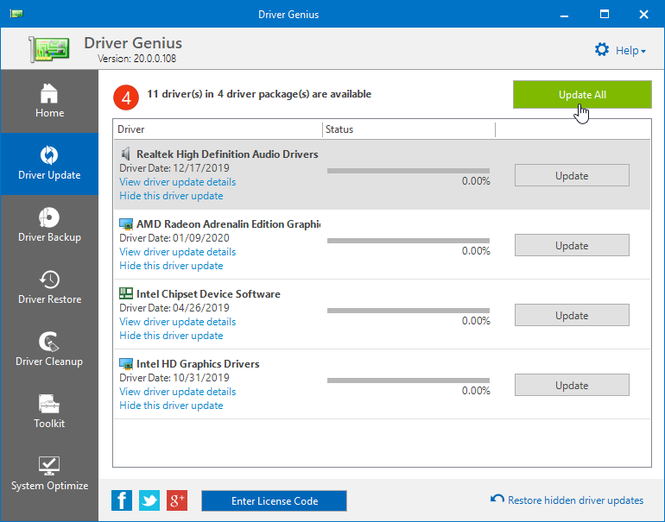Click the Enter License Code button

point(274,501)
